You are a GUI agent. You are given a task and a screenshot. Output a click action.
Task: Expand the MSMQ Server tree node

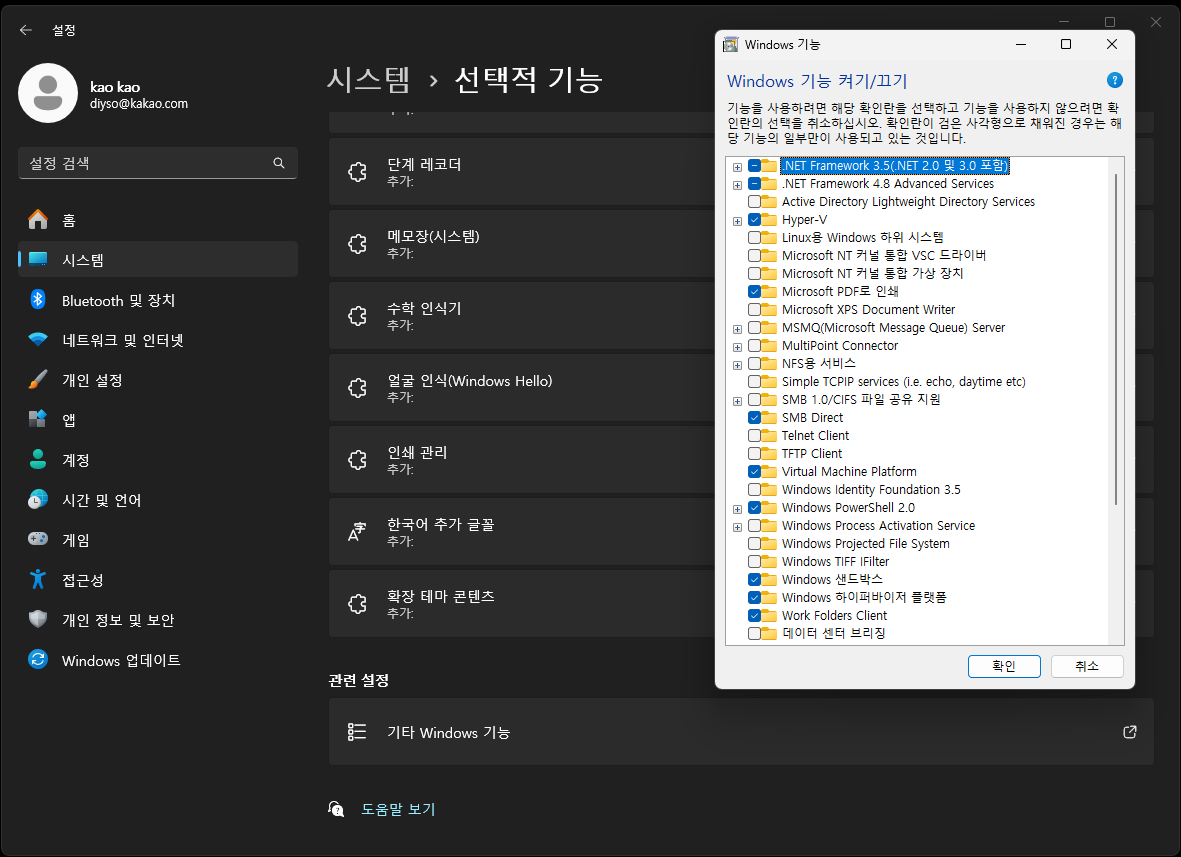coord(737,328)
